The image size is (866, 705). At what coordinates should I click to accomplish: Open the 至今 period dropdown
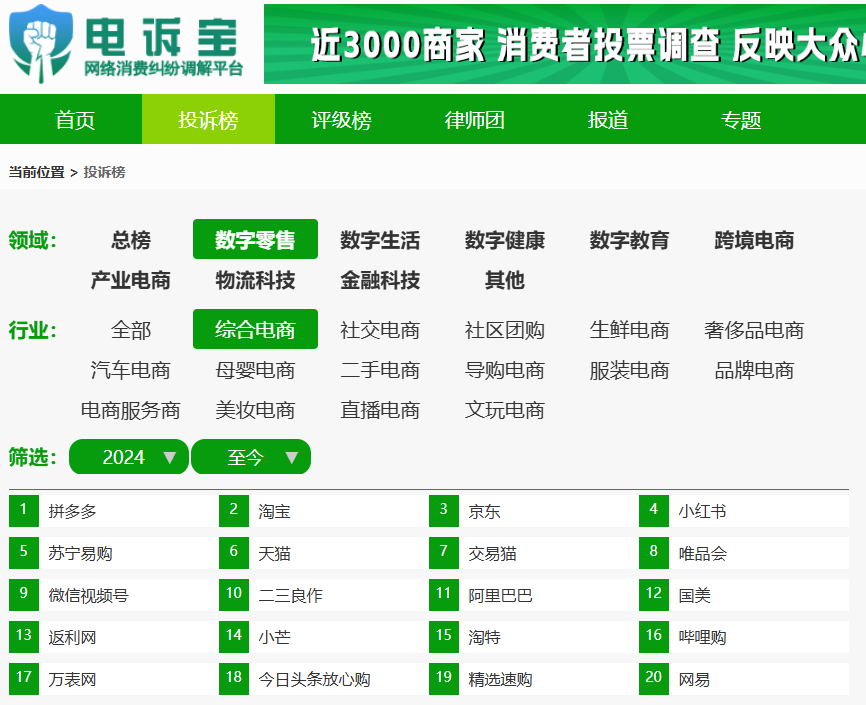point(251,457)
